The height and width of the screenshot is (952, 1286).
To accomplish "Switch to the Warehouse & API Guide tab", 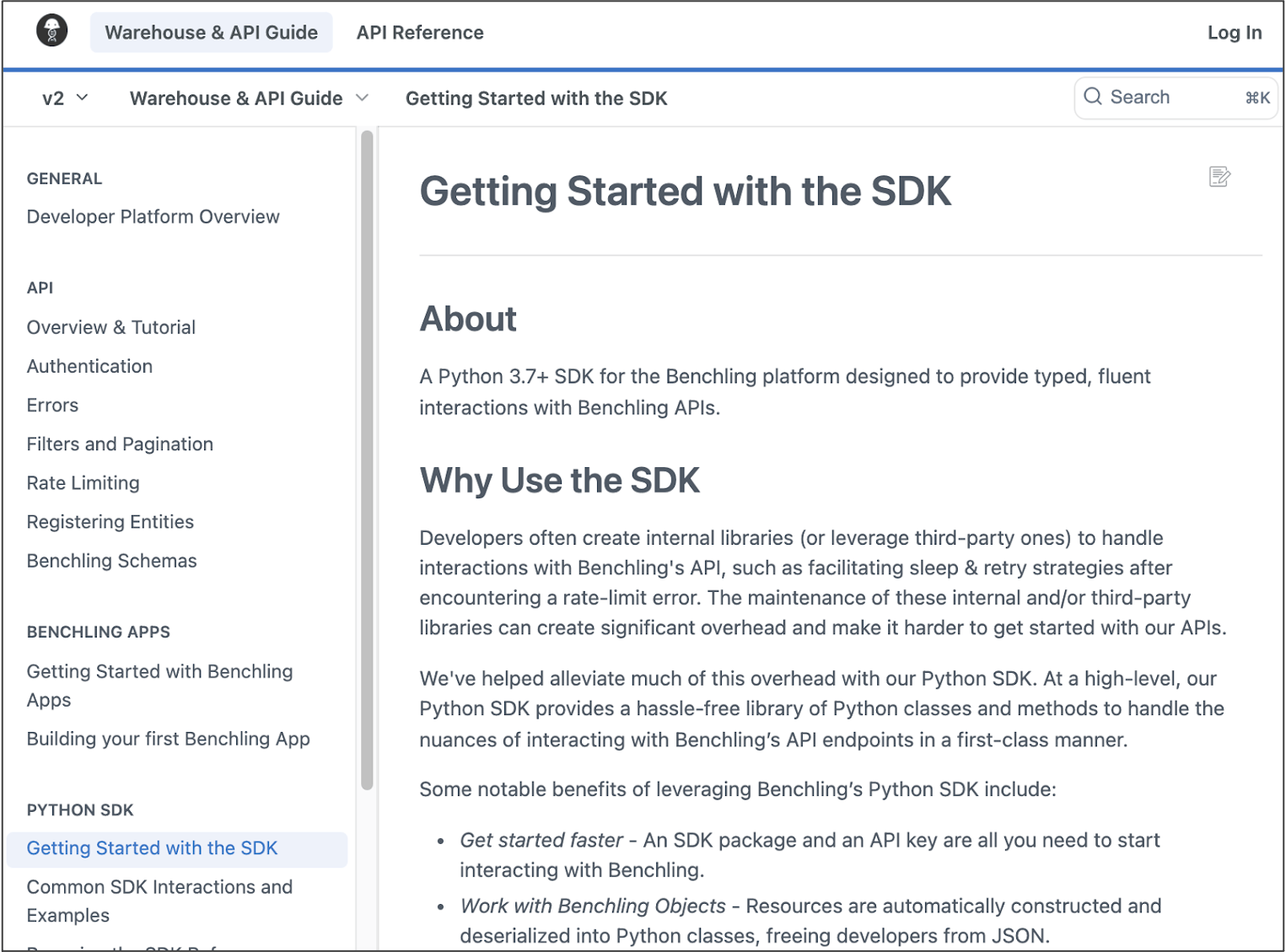I will click(x=212, y=32).
